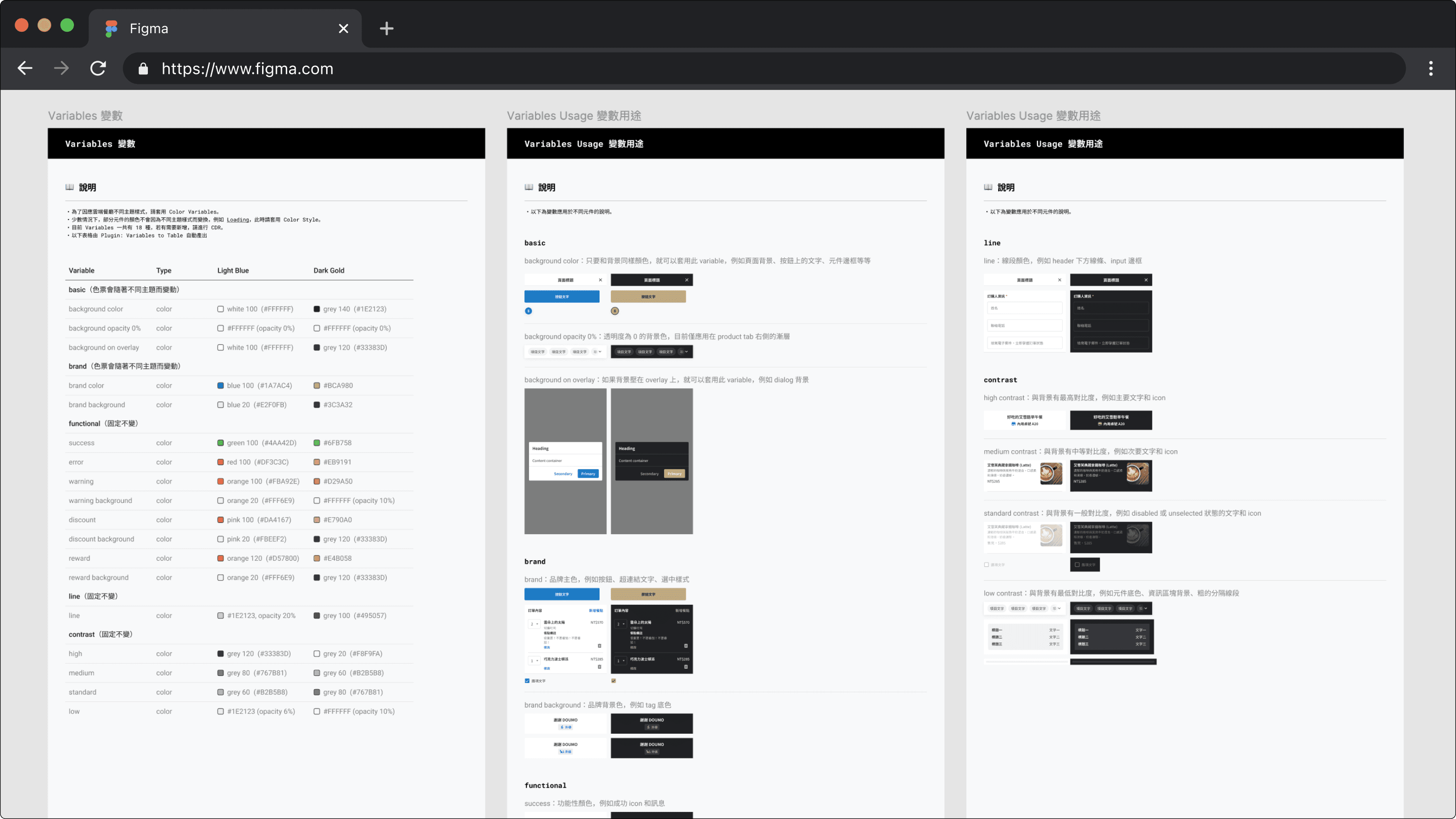
Task: Expand the chevron in the light tab bar under low contrast
Action: point(1059,608)
